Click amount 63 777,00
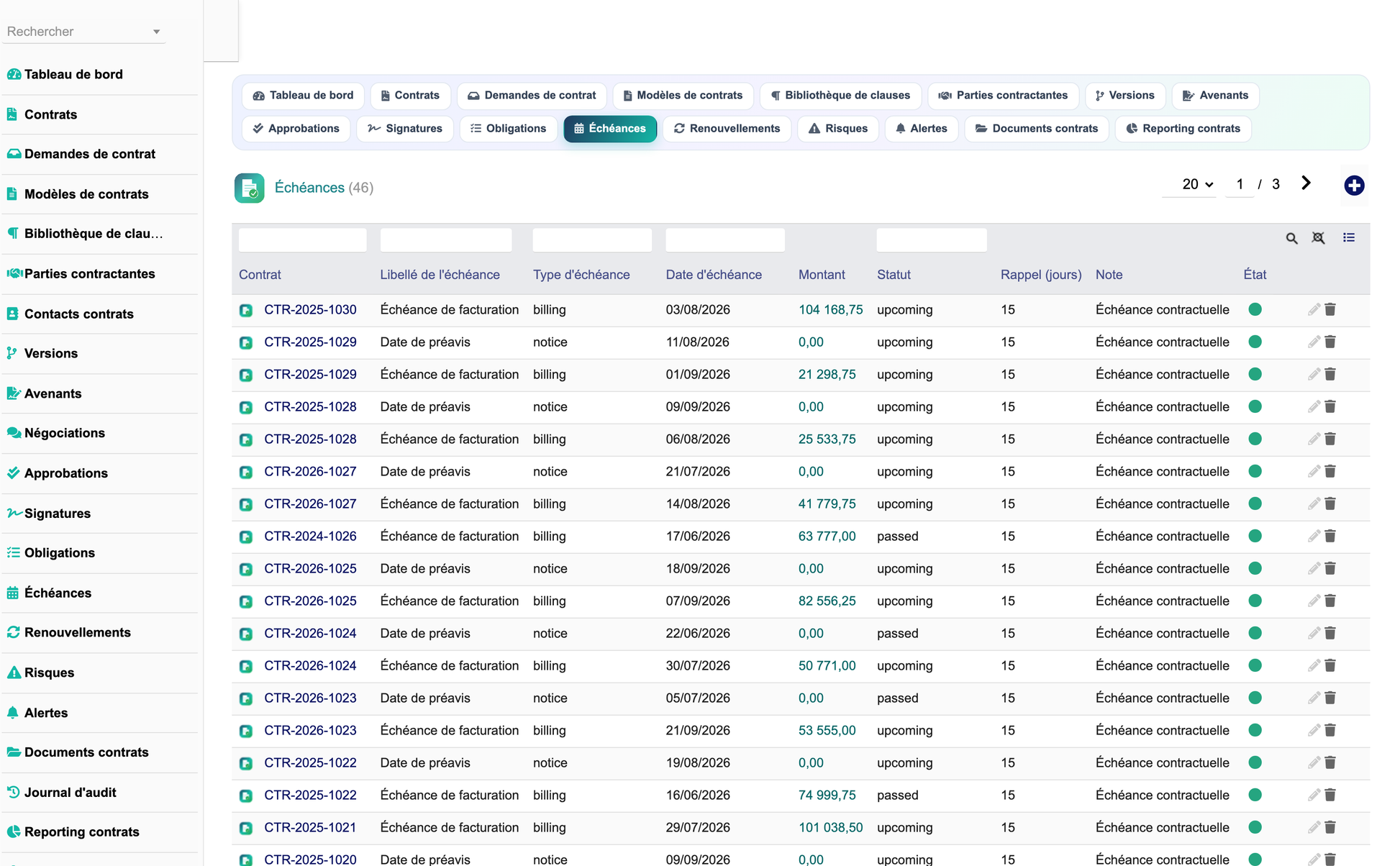The height and width of the screenshot is (866, 1400). tap(827, 537)
